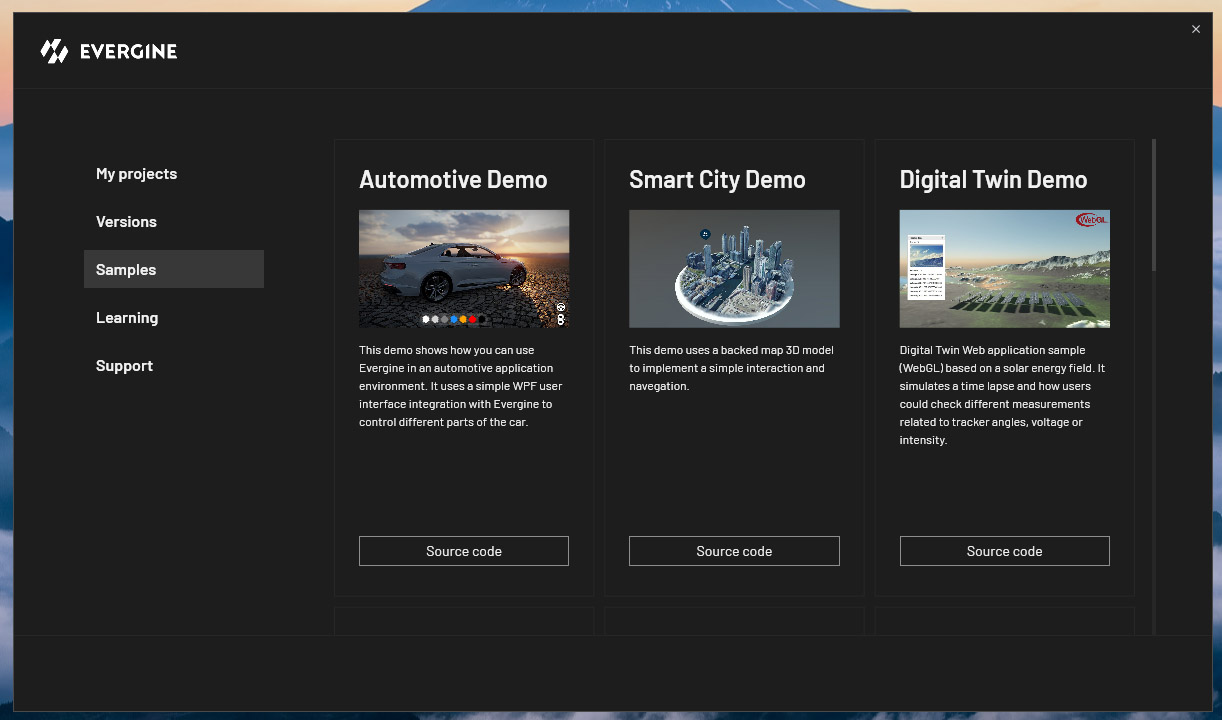This screenshot has width=1222, height=720.
Task: Click the blue marker icon above the city model
Action: (705, 233)
